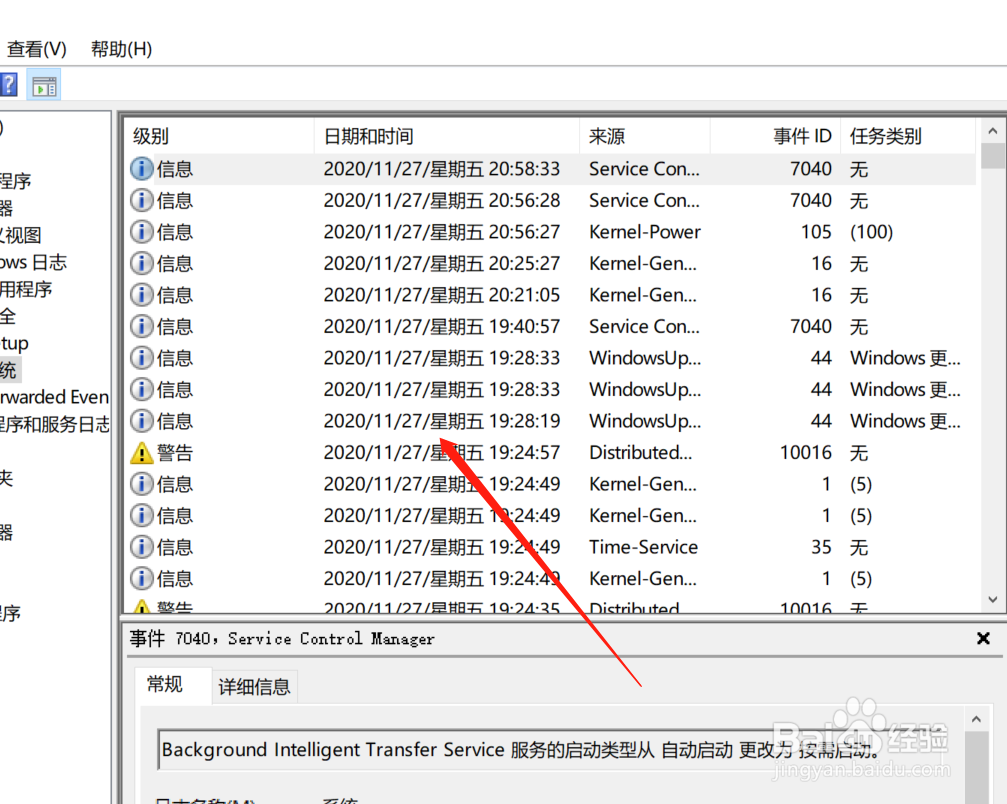Click the info icon on the 19:28:19 WindowsUp event
Screen dimensions: 1007x804
(139, 420)
